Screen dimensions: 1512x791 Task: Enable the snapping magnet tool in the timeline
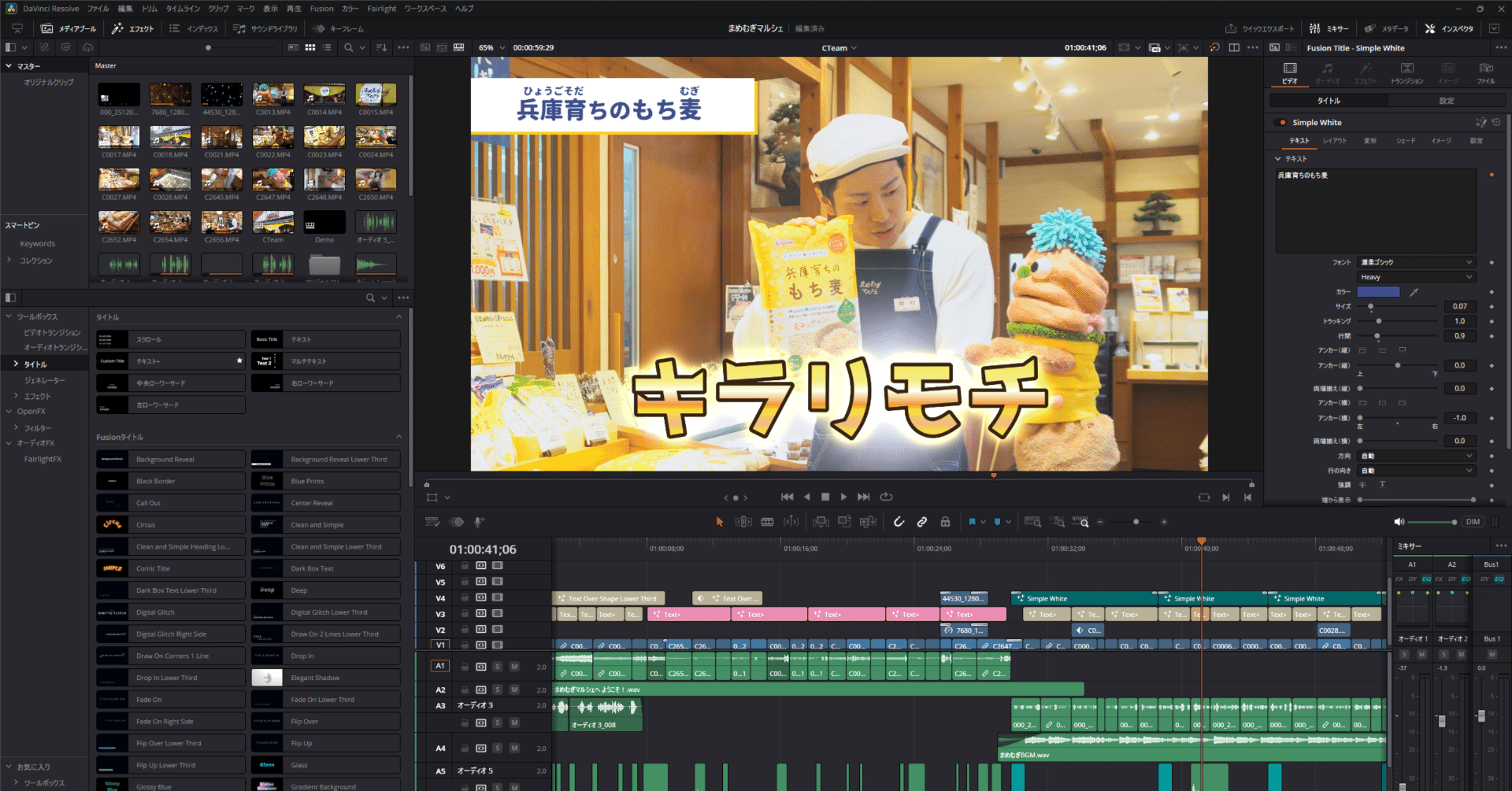[x=899, y=521]
